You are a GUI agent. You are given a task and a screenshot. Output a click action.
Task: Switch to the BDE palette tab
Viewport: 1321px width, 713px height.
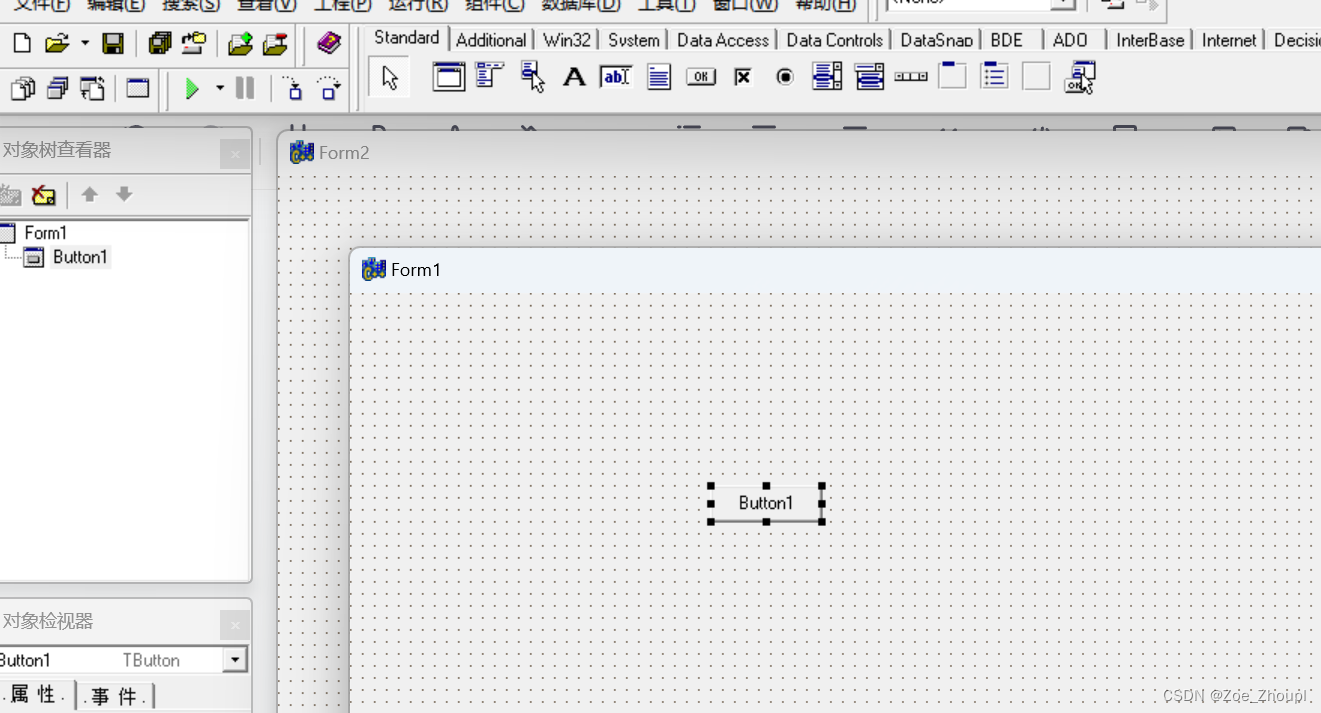click(1007, 40)
